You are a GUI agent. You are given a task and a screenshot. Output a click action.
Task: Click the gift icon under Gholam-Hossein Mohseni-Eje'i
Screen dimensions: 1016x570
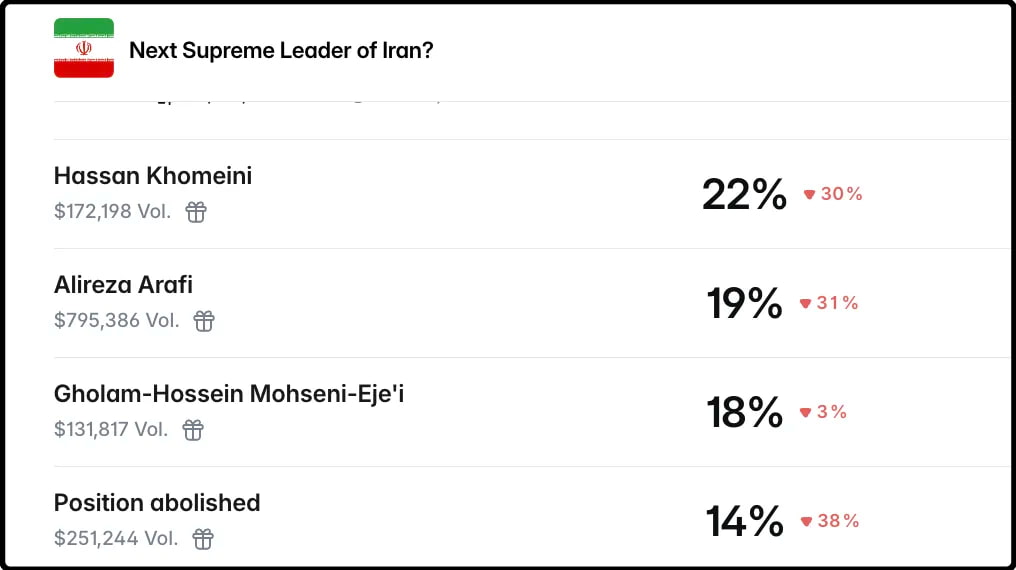(x=193, y=430)
